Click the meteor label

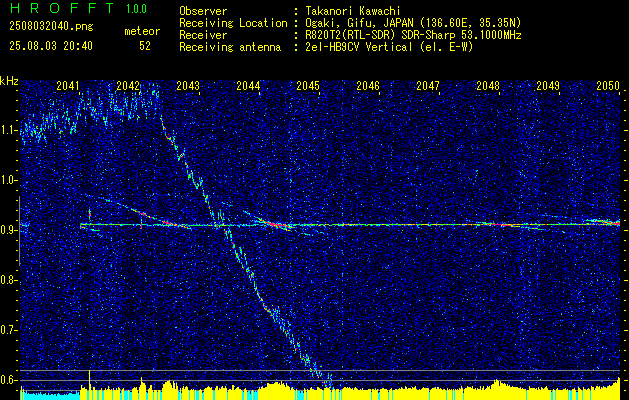point(142,31)
